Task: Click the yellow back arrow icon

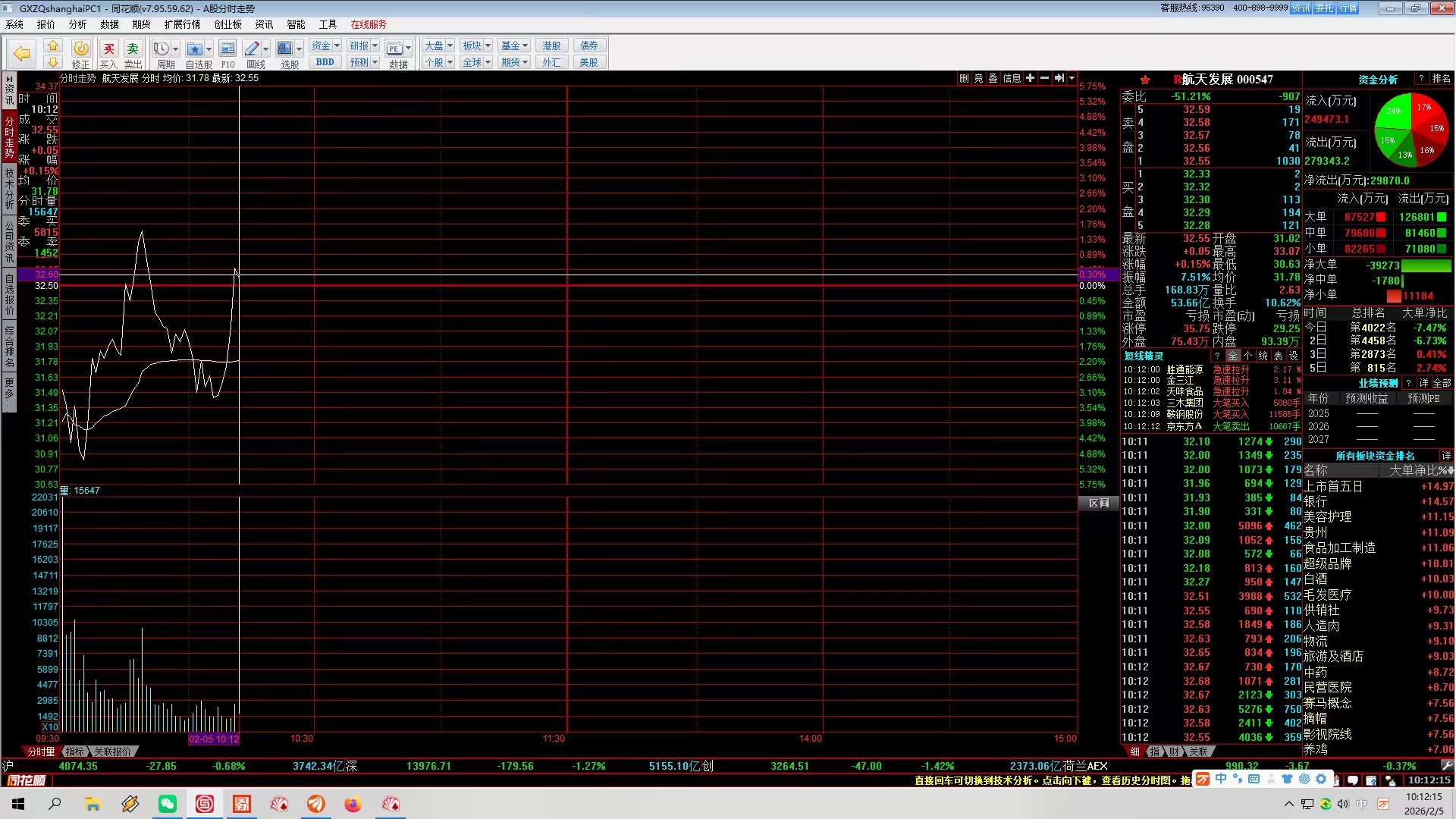Action: point(22,53)
